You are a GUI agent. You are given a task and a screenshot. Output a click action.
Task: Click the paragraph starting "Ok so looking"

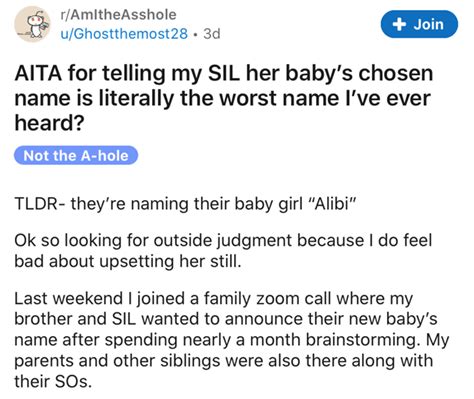pyautogui.click(x=223, y=251)
